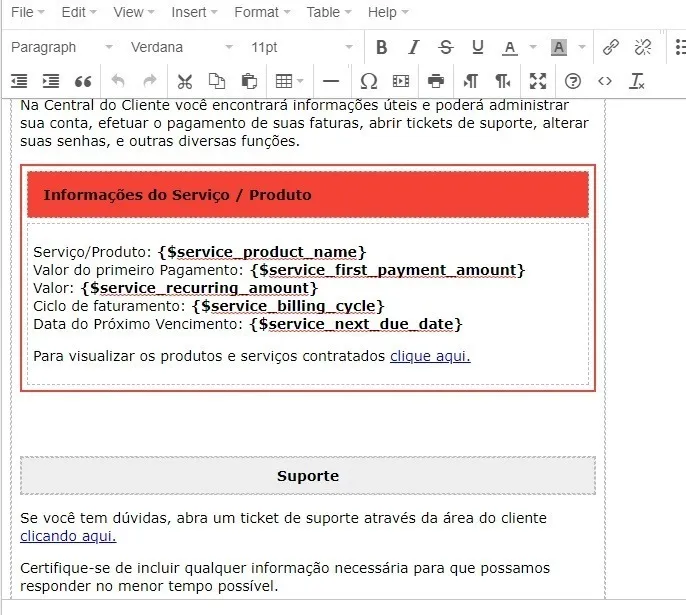Viewport: 686px width, 615px height.
Task: Click the 'Certifique-se de incluir' paragraph
Action: click(x=285, y=577)
